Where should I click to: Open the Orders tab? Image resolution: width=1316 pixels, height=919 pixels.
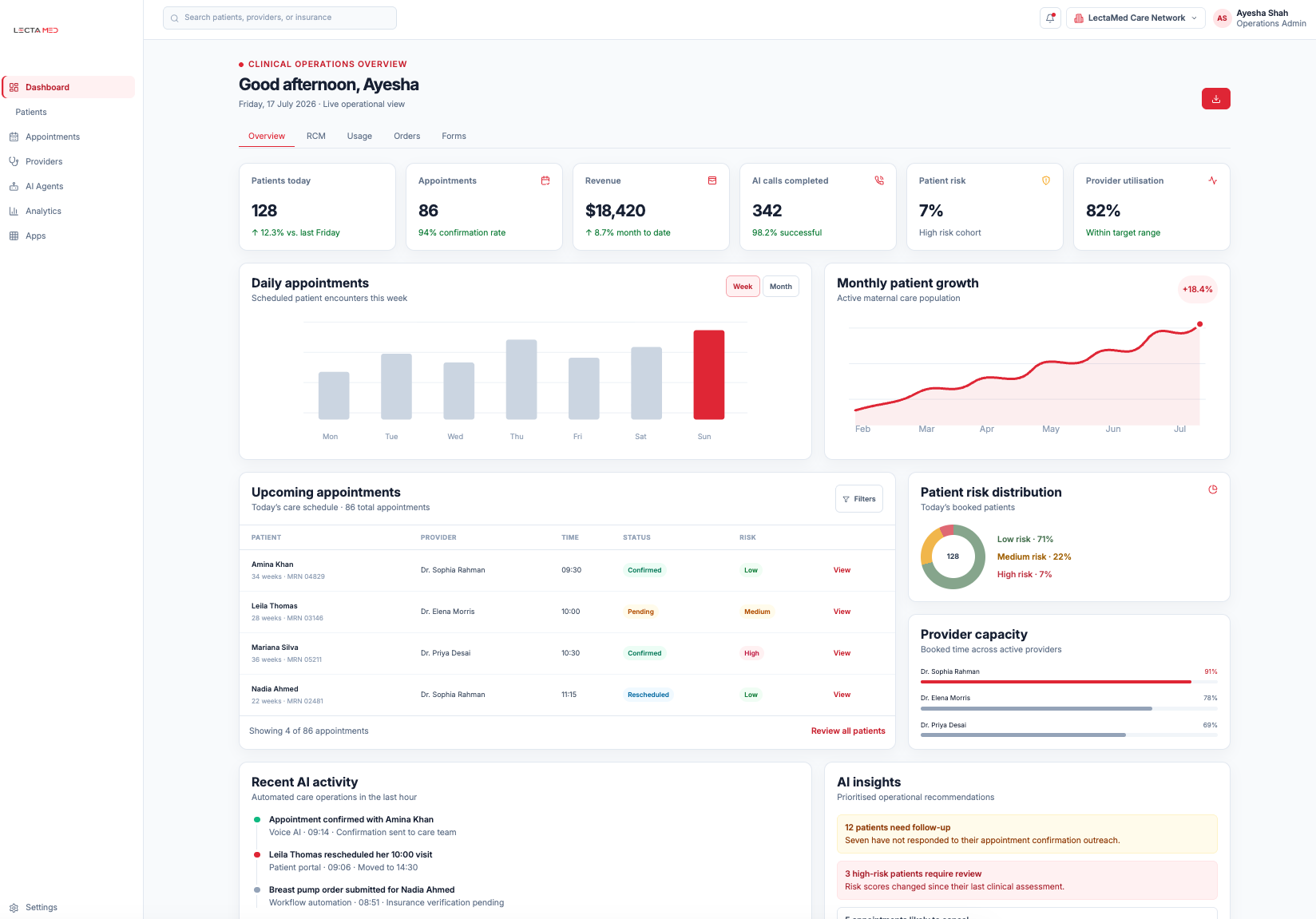406,137
